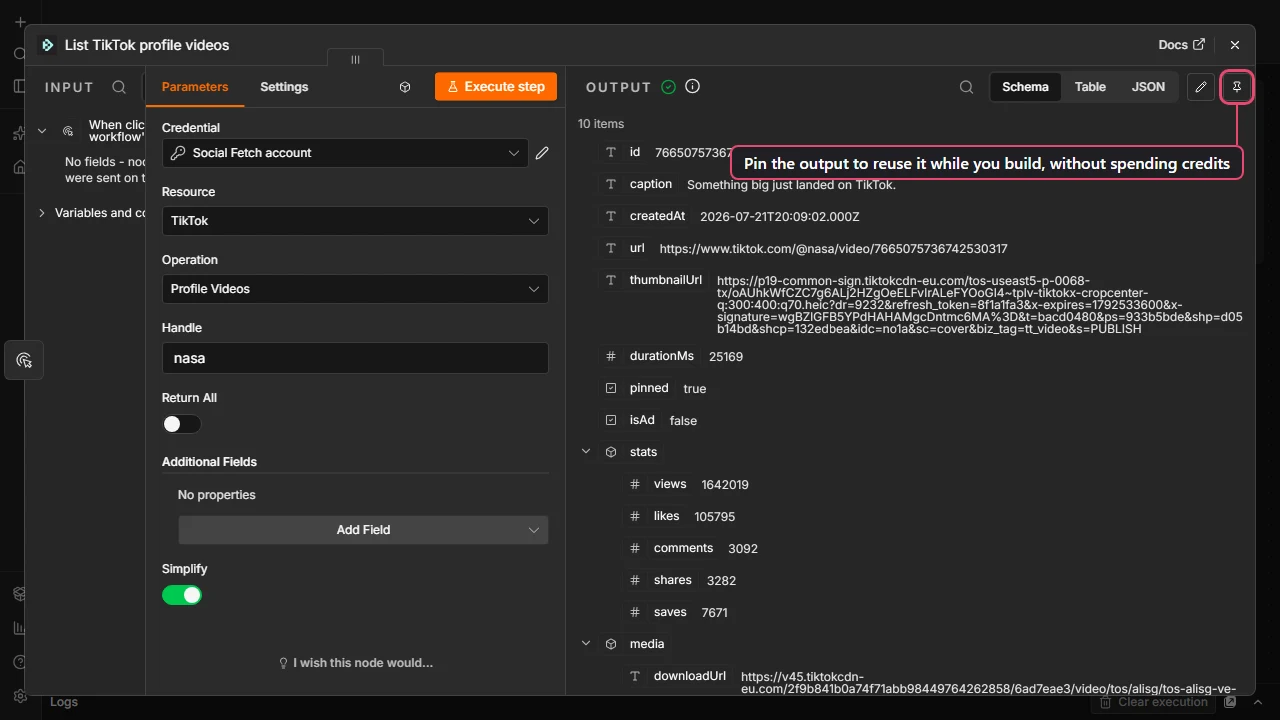Open the Credential dropdown
Viewport: 1280px width, 720px height.
pos(345,153)
